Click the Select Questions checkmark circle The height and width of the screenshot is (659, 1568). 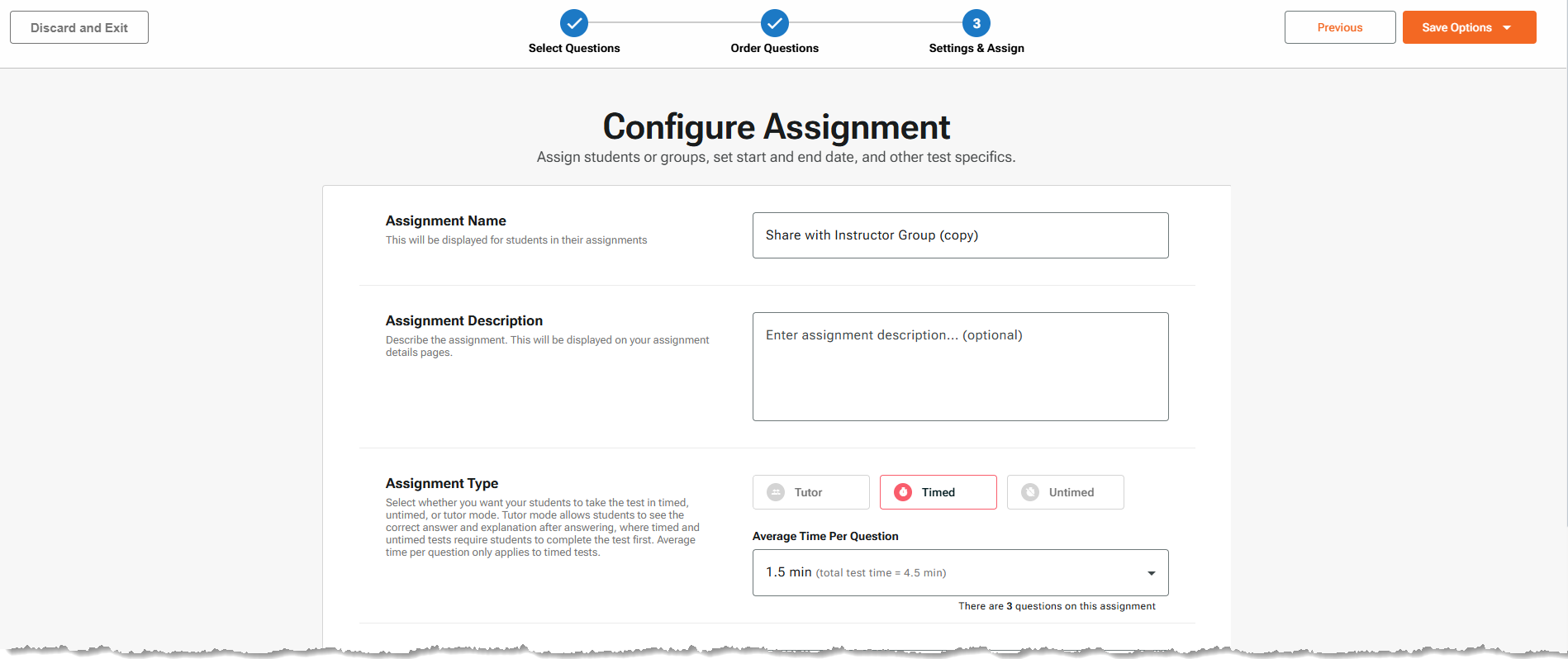[573, 23]
